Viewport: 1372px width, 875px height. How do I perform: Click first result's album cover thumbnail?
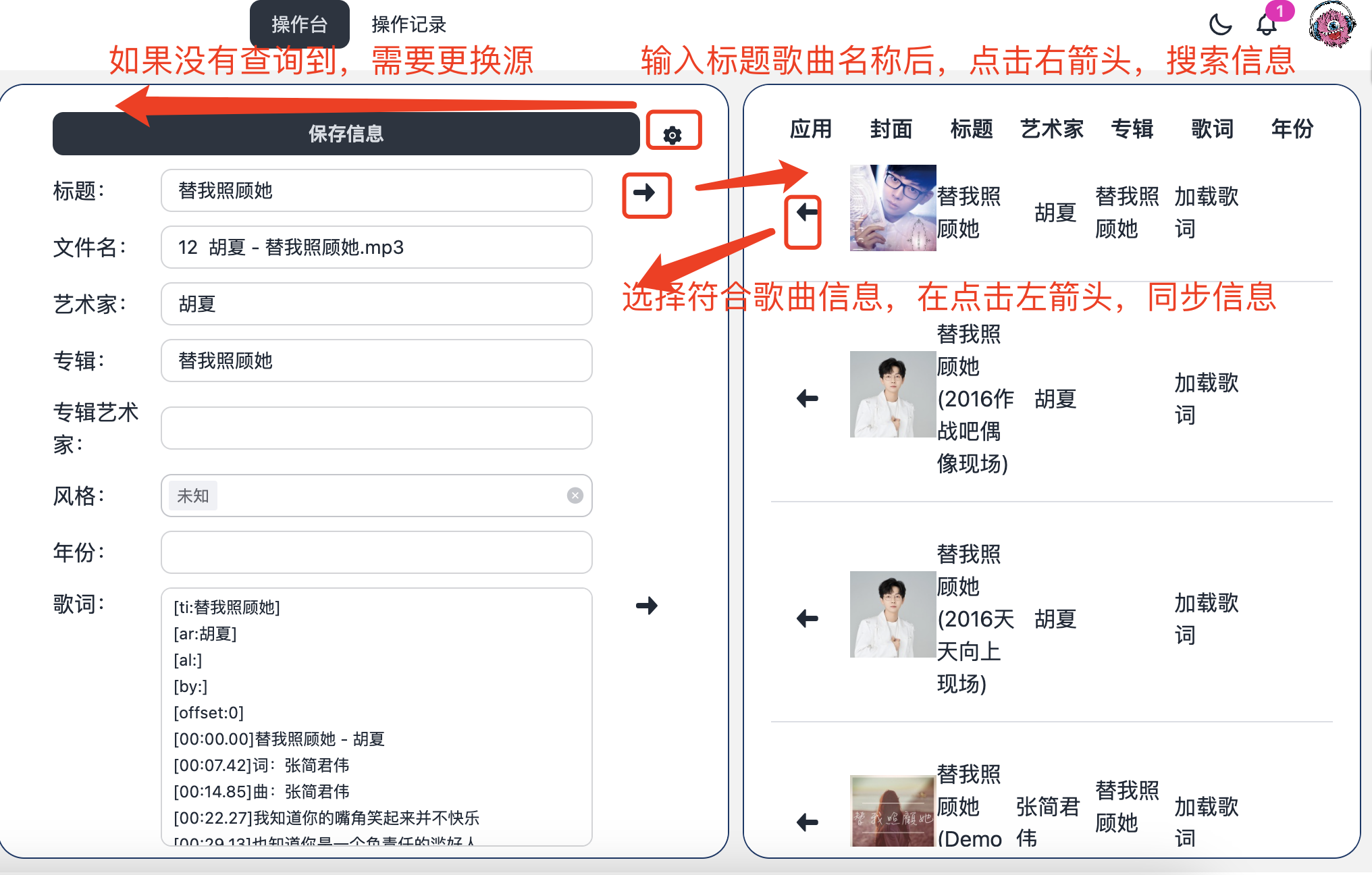(x=892, y=208)
